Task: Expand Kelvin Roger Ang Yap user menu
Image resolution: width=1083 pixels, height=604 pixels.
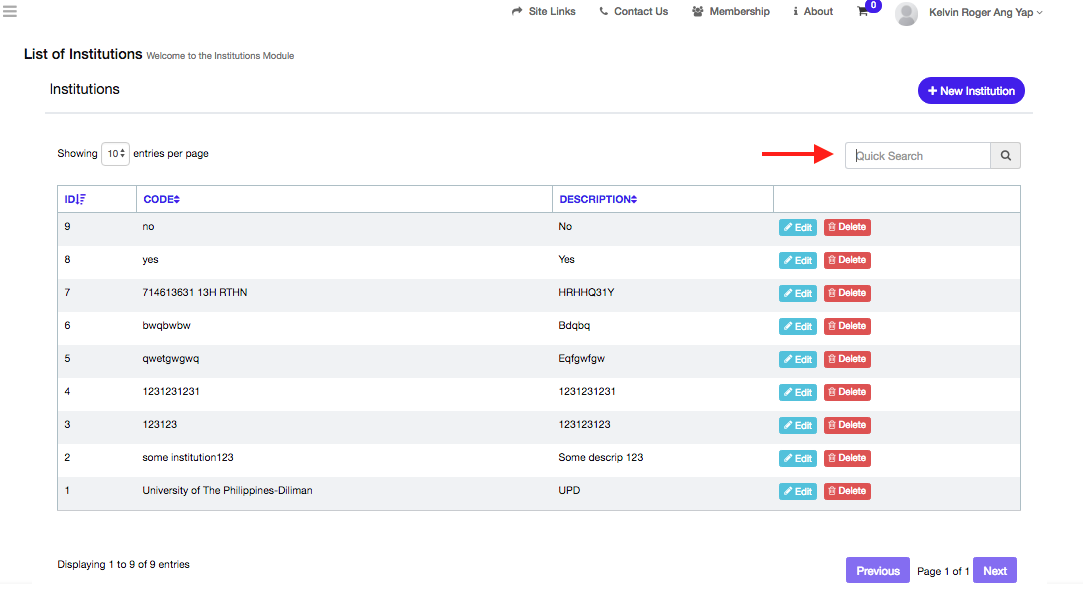Action: coord(985,12)
